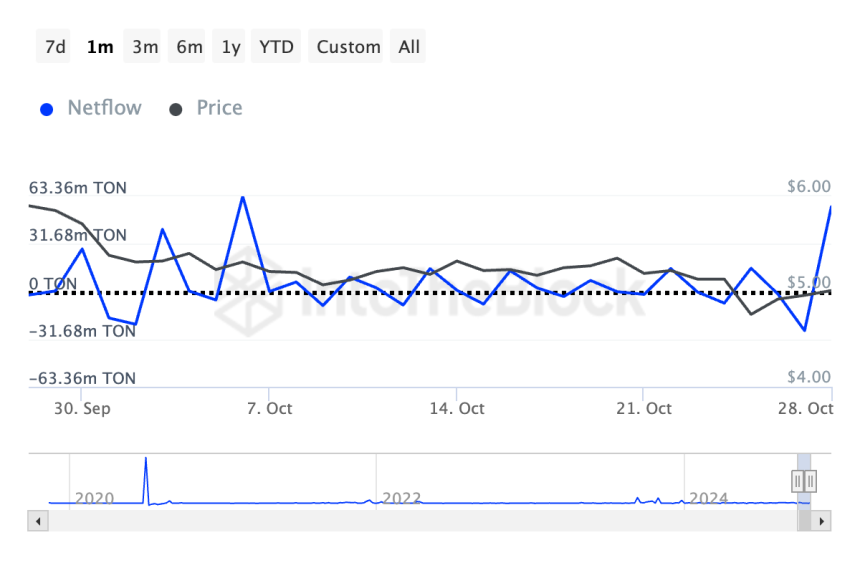Open the Custom date range picker
Viewport: 860px width, 573px height.
click(x=348, y=47)
